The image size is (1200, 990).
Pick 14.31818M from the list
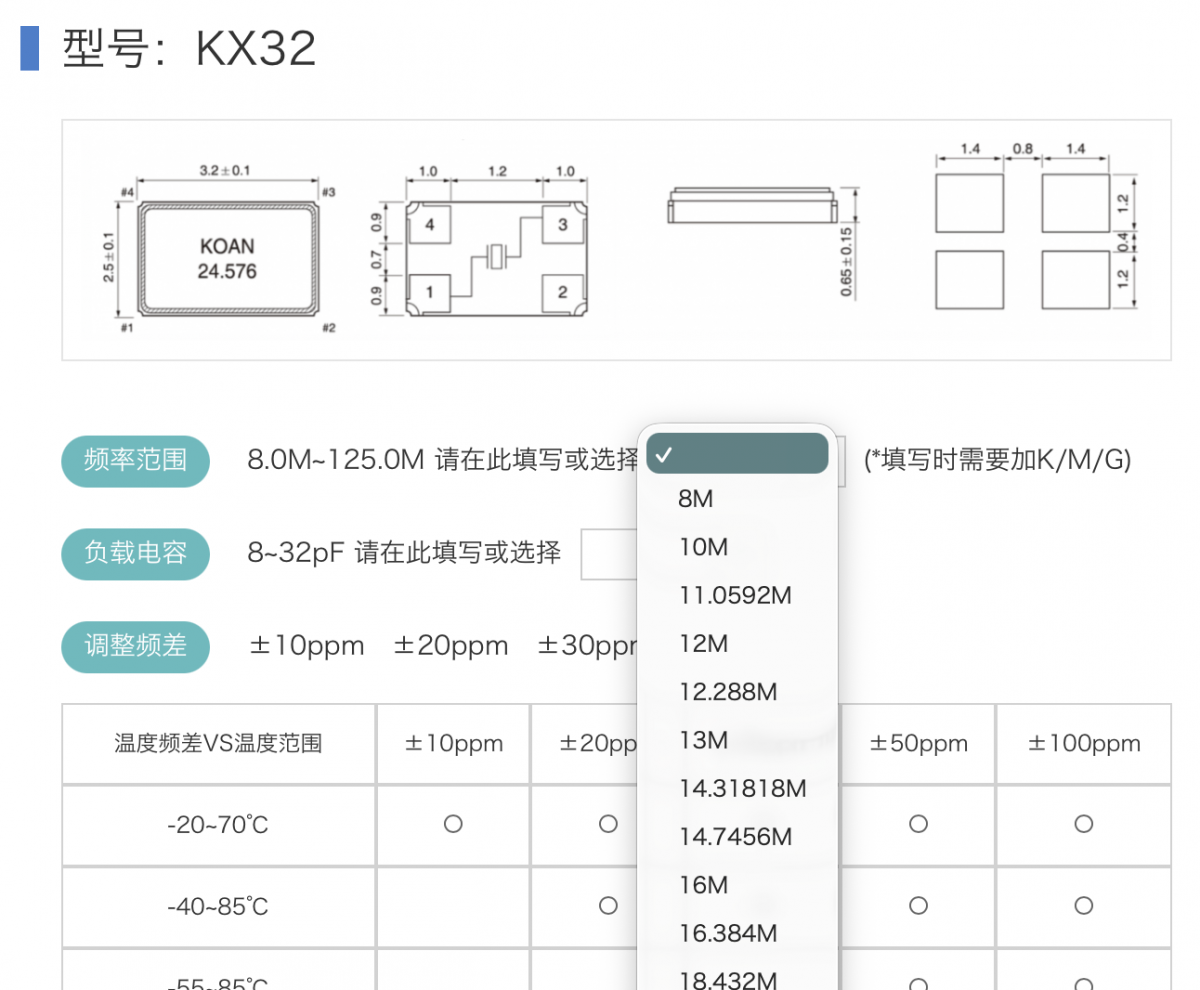tap(742, 789)
